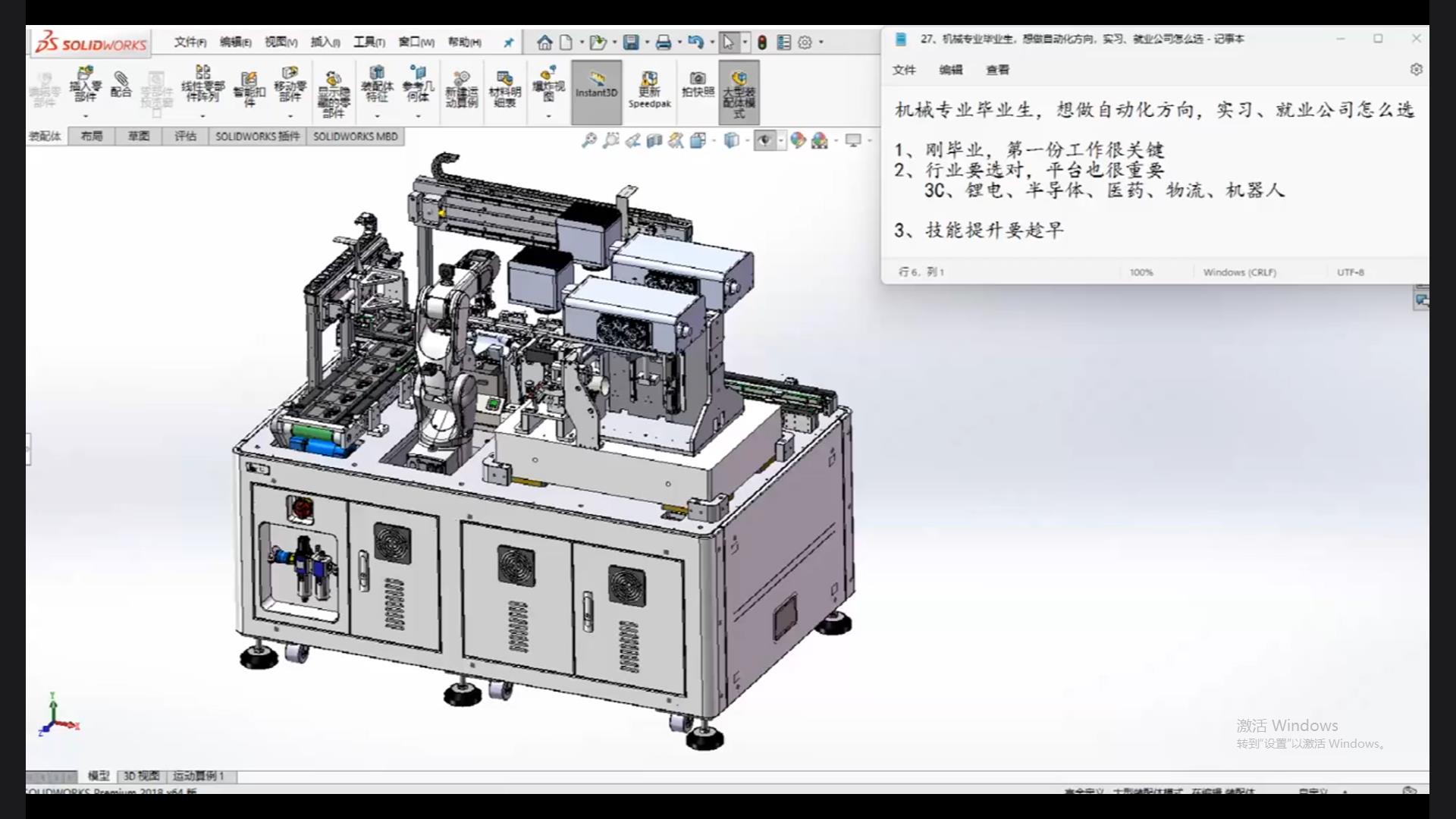The image size is (1456, 819).
Task: Click the Insert Components (插入零部件) icon
Action: click(85, 84)
